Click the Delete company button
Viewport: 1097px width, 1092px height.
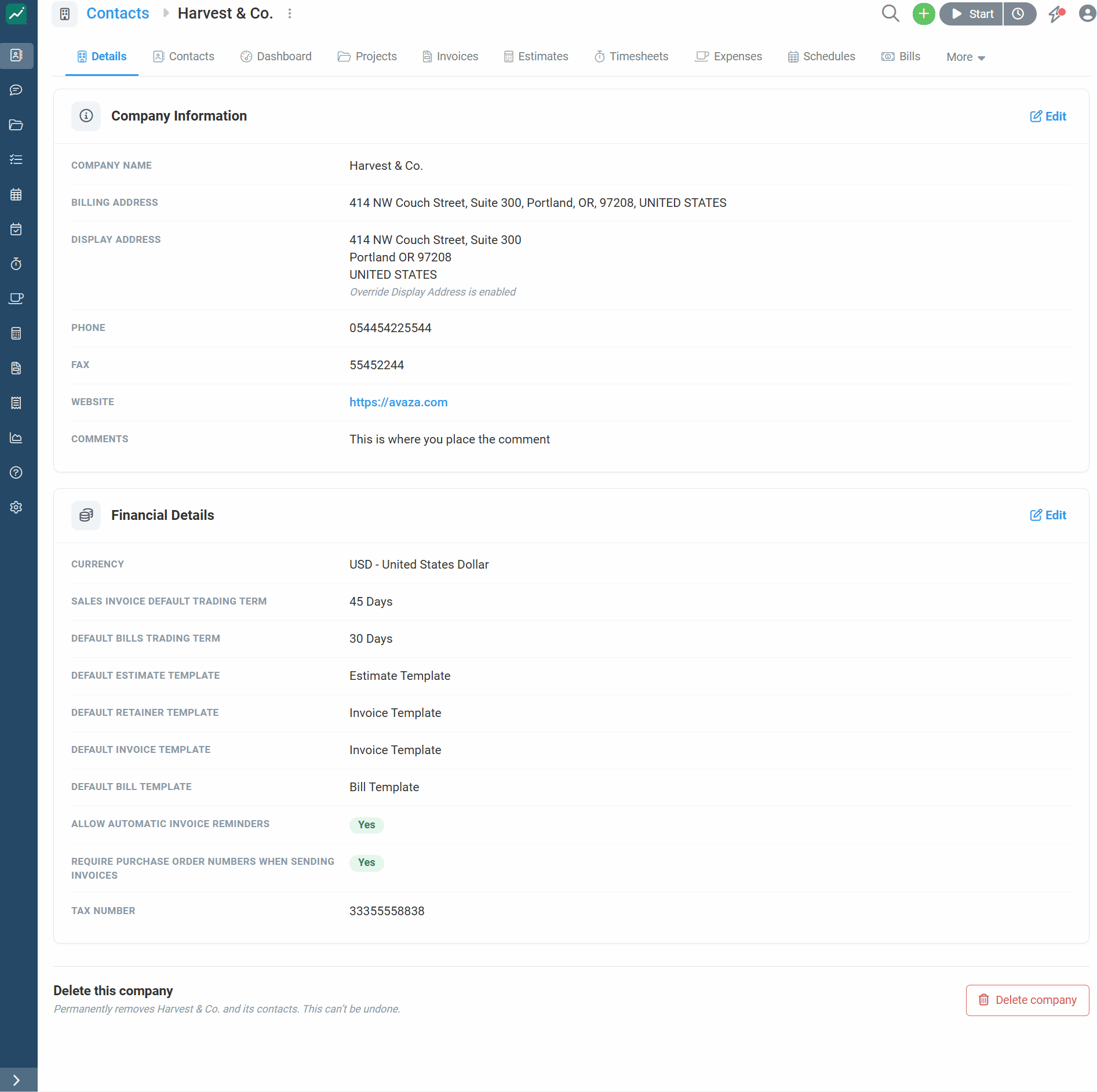pyautogui.click(x=1027, y=1000)
